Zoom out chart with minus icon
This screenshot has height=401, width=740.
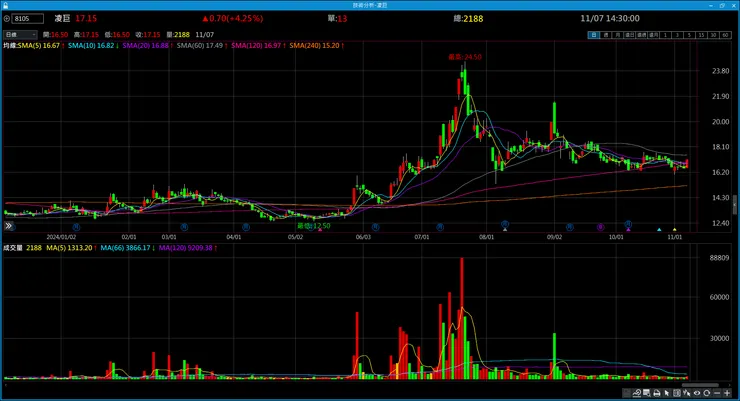click(717, 393)
